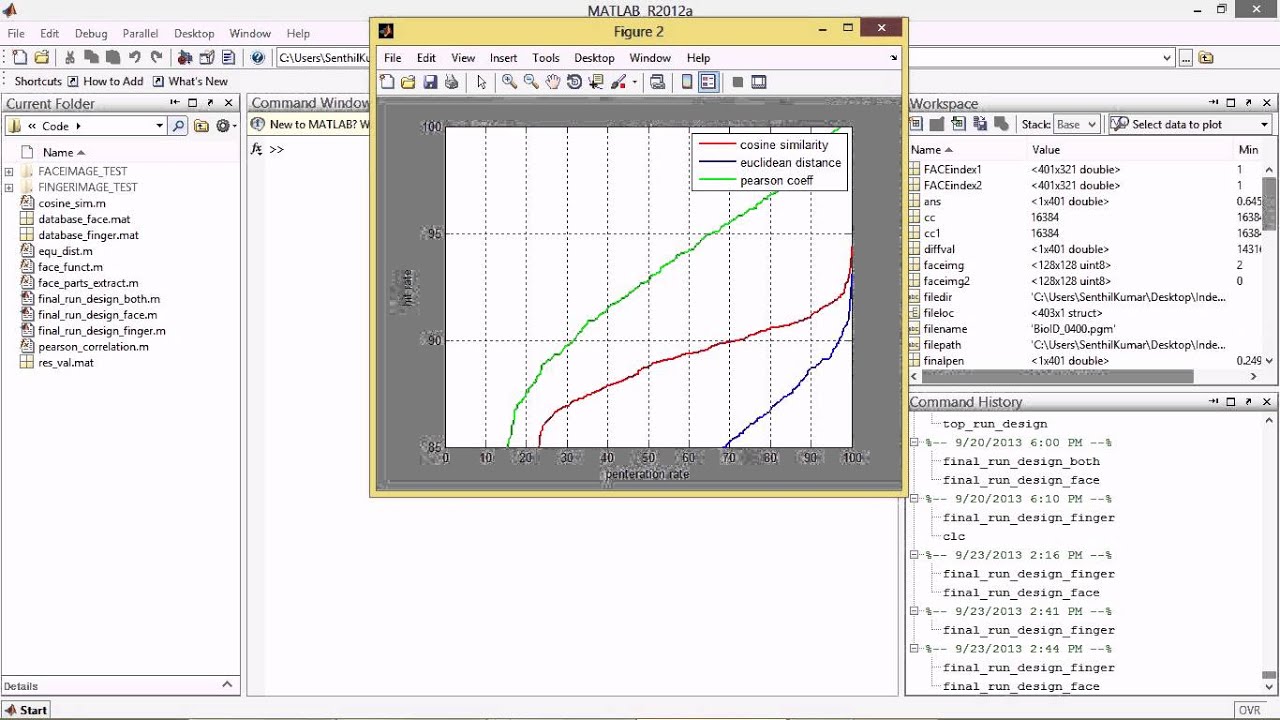Image resolution: width=1280 pixels, height=720 pixels.
Task: Select the Pan hand tool
Action: 553,82
